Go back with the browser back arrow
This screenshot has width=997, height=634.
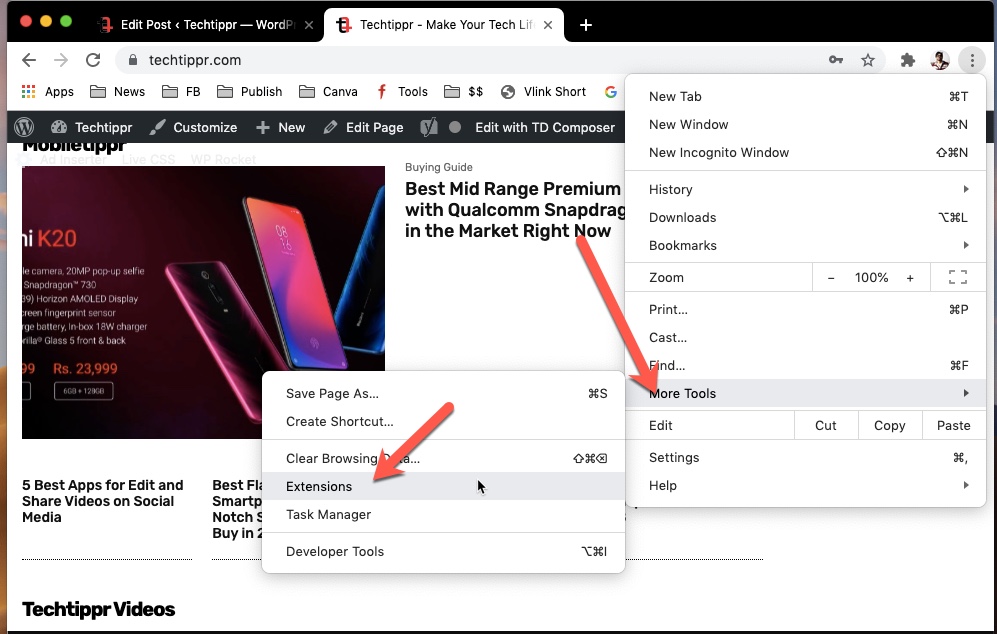[x=29, y=60]
